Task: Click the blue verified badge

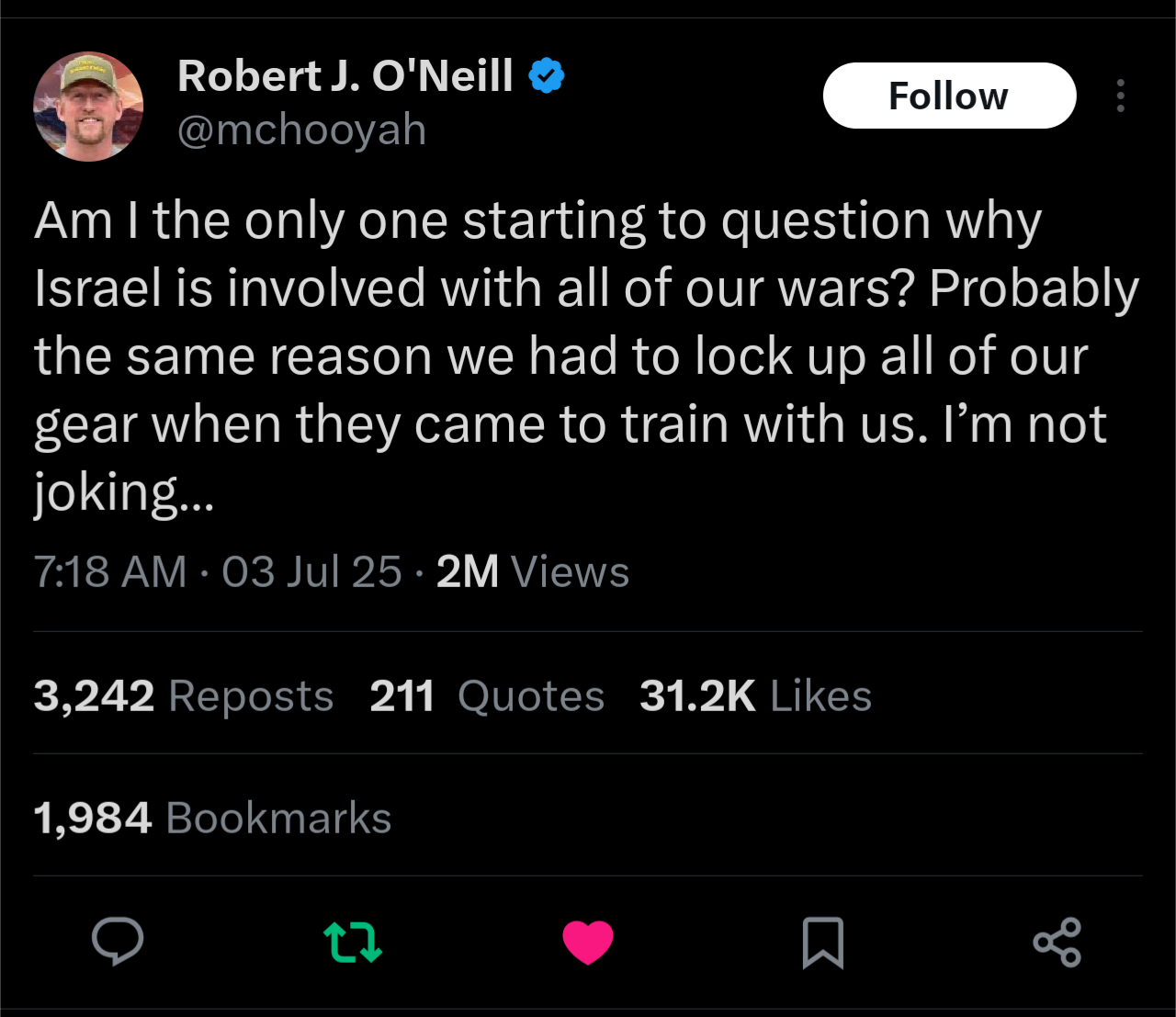Action: 547,75
